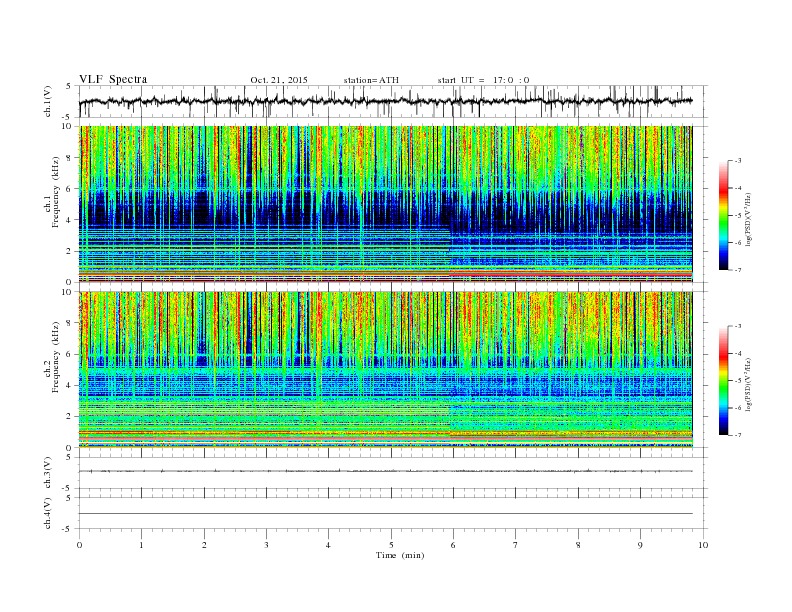
Task: Click the time axis tick label "3"
Action: point(266,545)
